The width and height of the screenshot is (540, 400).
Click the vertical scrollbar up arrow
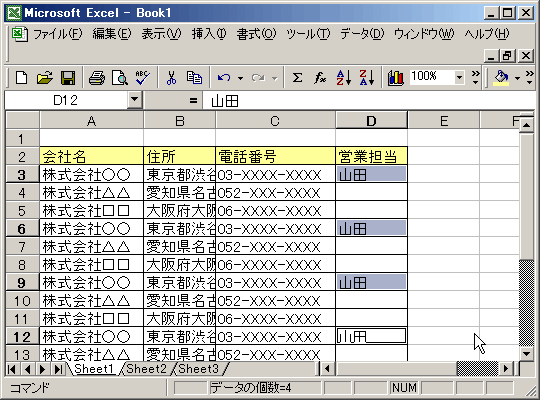(x=527, y=124)
